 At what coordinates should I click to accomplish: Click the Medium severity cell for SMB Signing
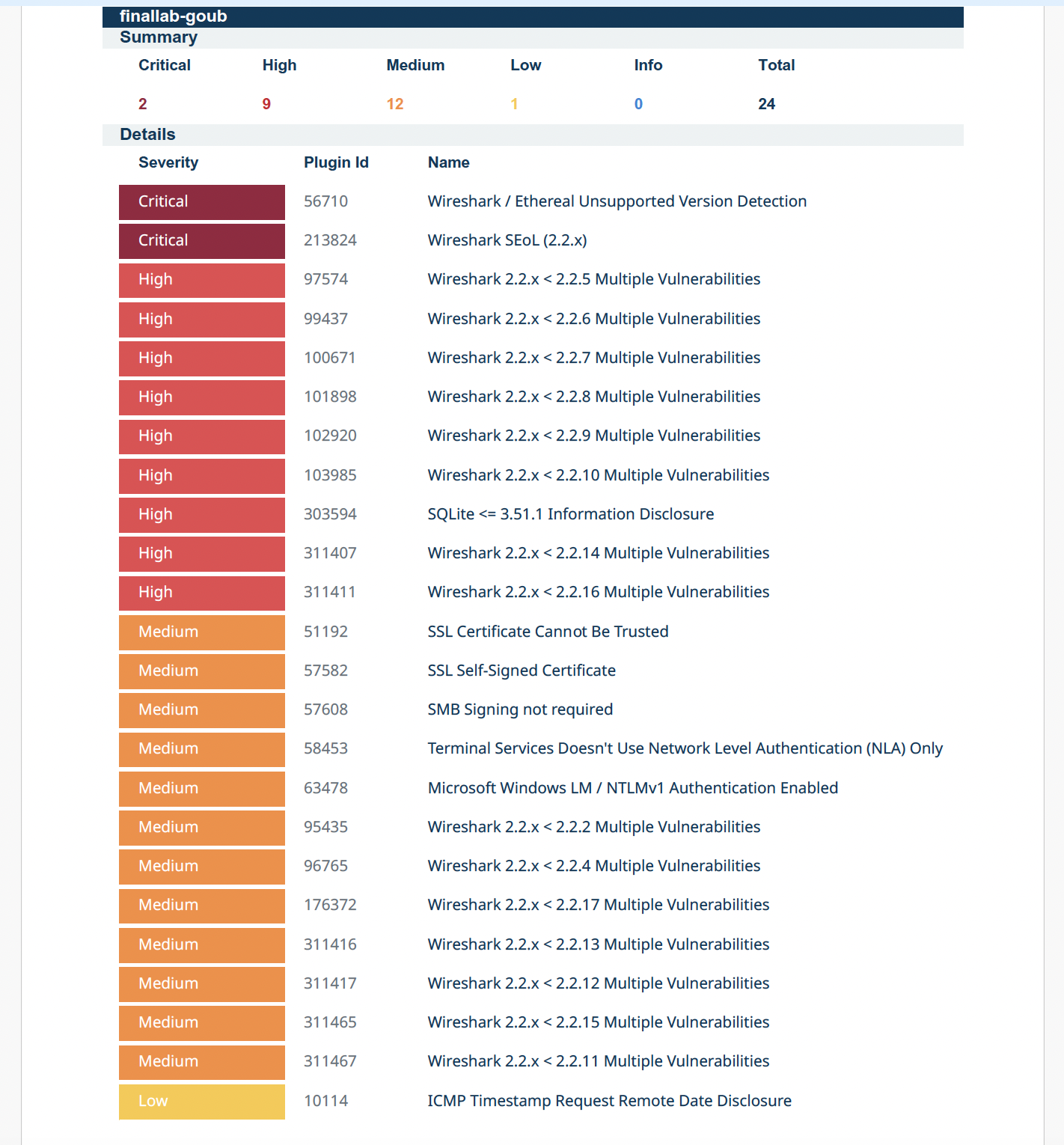point(202,710)
